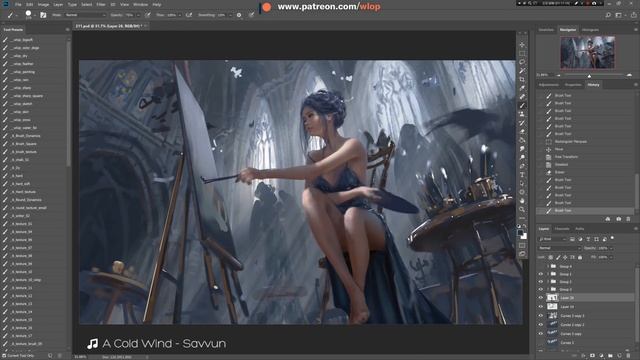Open the layer blend mode dropdown
The image size is (640, 360).
click(559, 248)
